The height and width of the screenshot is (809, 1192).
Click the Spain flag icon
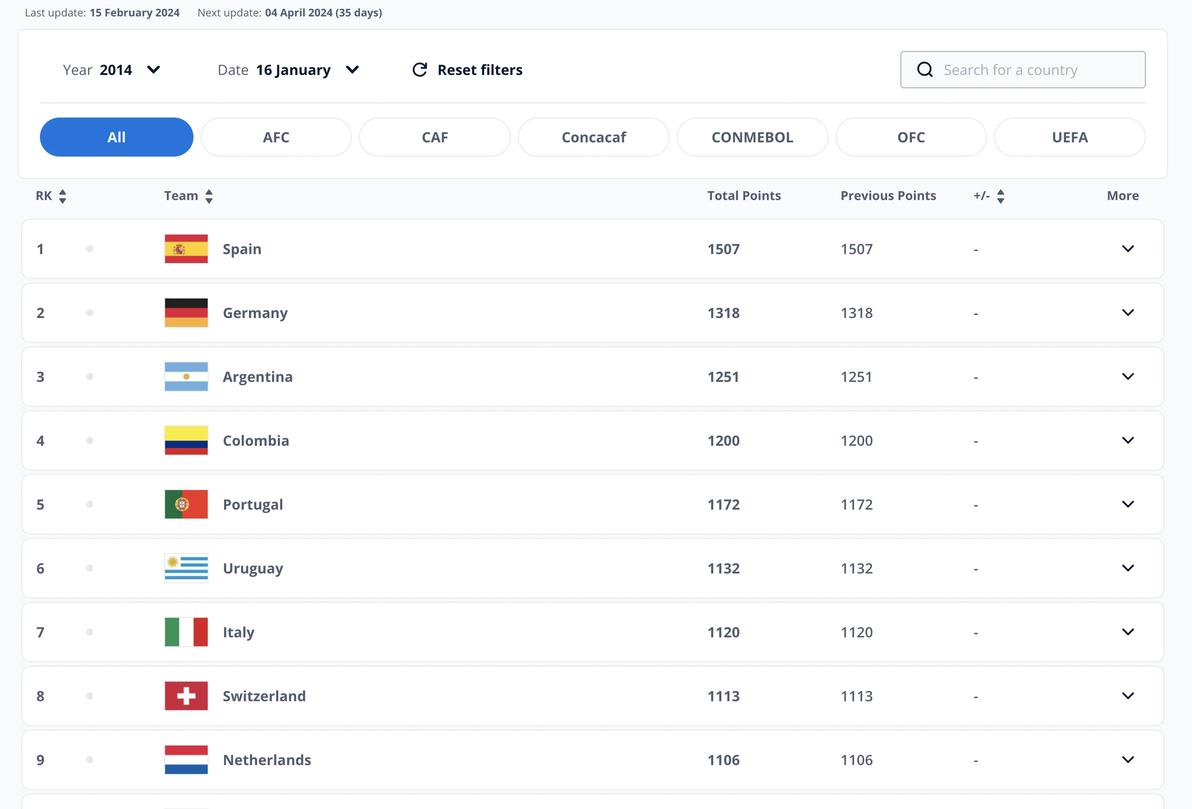point(186,249)
